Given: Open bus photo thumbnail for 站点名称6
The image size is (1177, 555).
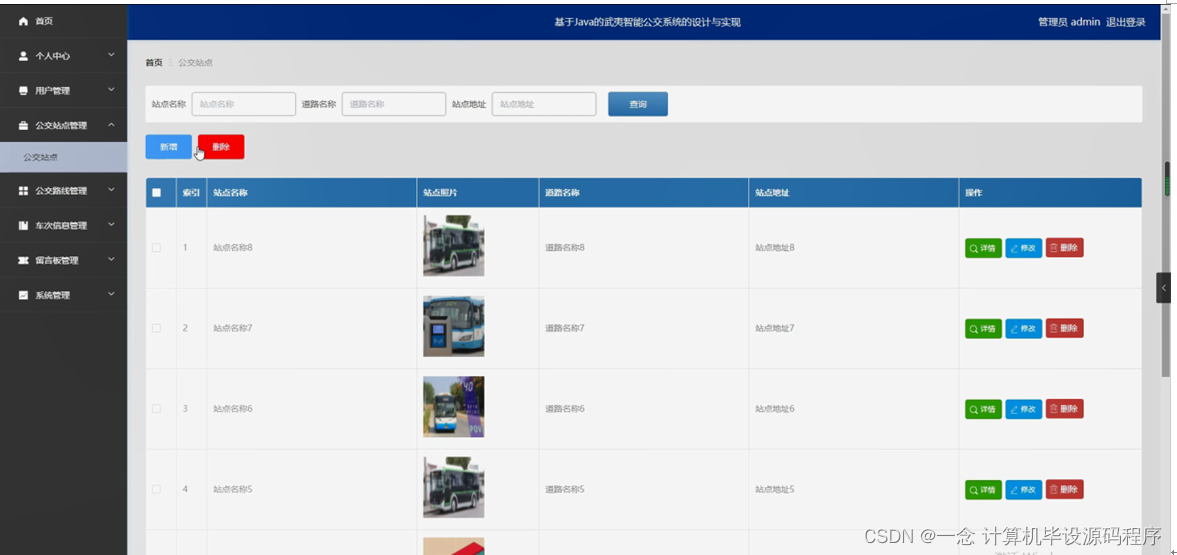Looking at the screenshot, I should pos(453,406).
